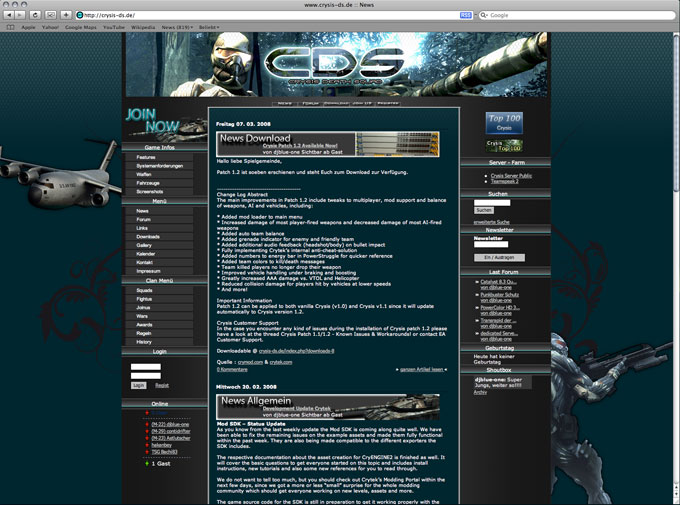Image resolution: width=680 pixels, height=505 pixels.
Task: Open the crymod.com source link
Action: [250, 362]
